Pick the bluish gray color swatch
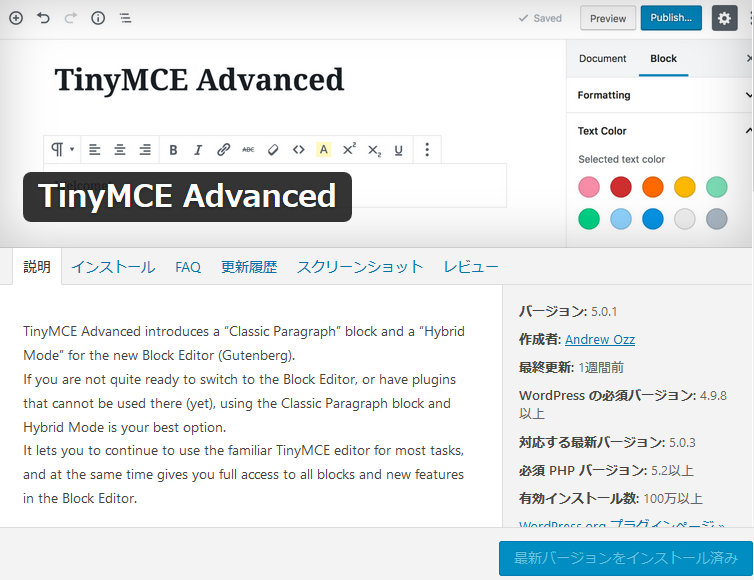The image size is (754, 580). (x=716, y=219)
